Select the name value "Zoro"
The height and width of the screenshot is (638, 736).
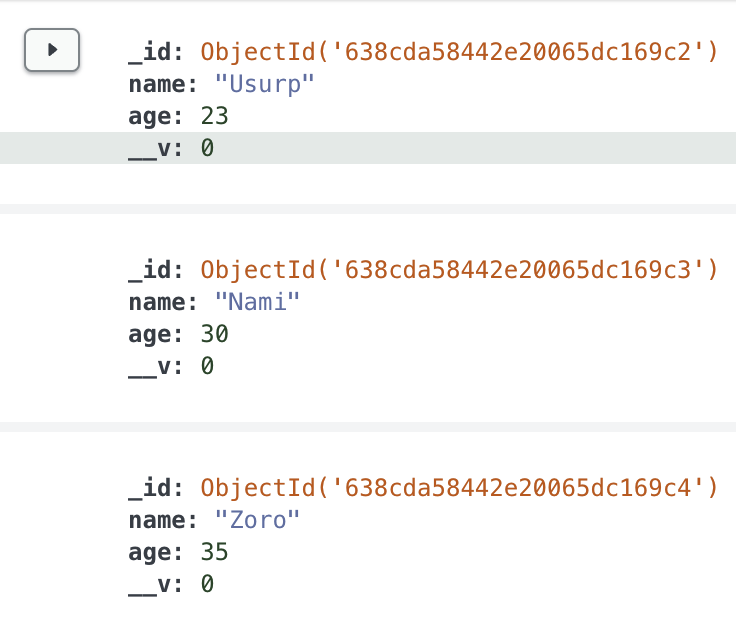[x=257, y=520]
